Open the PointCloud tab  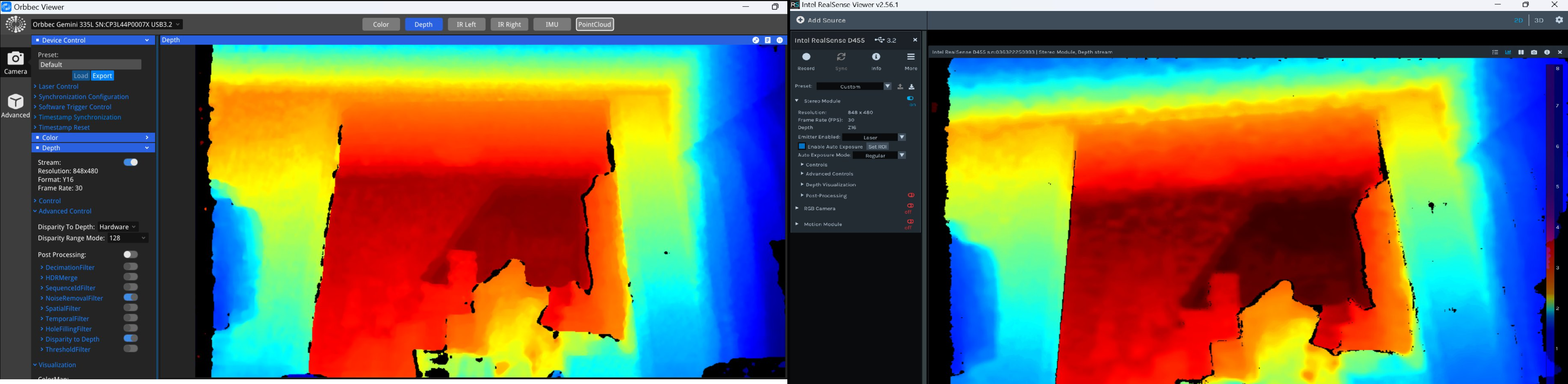595,24
